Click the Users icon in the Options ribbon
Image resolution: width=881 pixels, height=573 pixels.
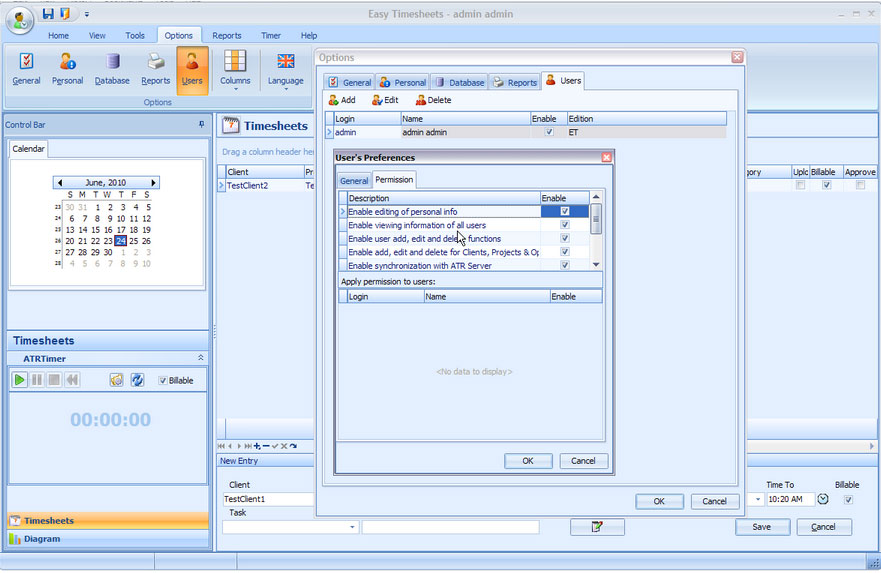pyautogui.click(x=192, y=68)
